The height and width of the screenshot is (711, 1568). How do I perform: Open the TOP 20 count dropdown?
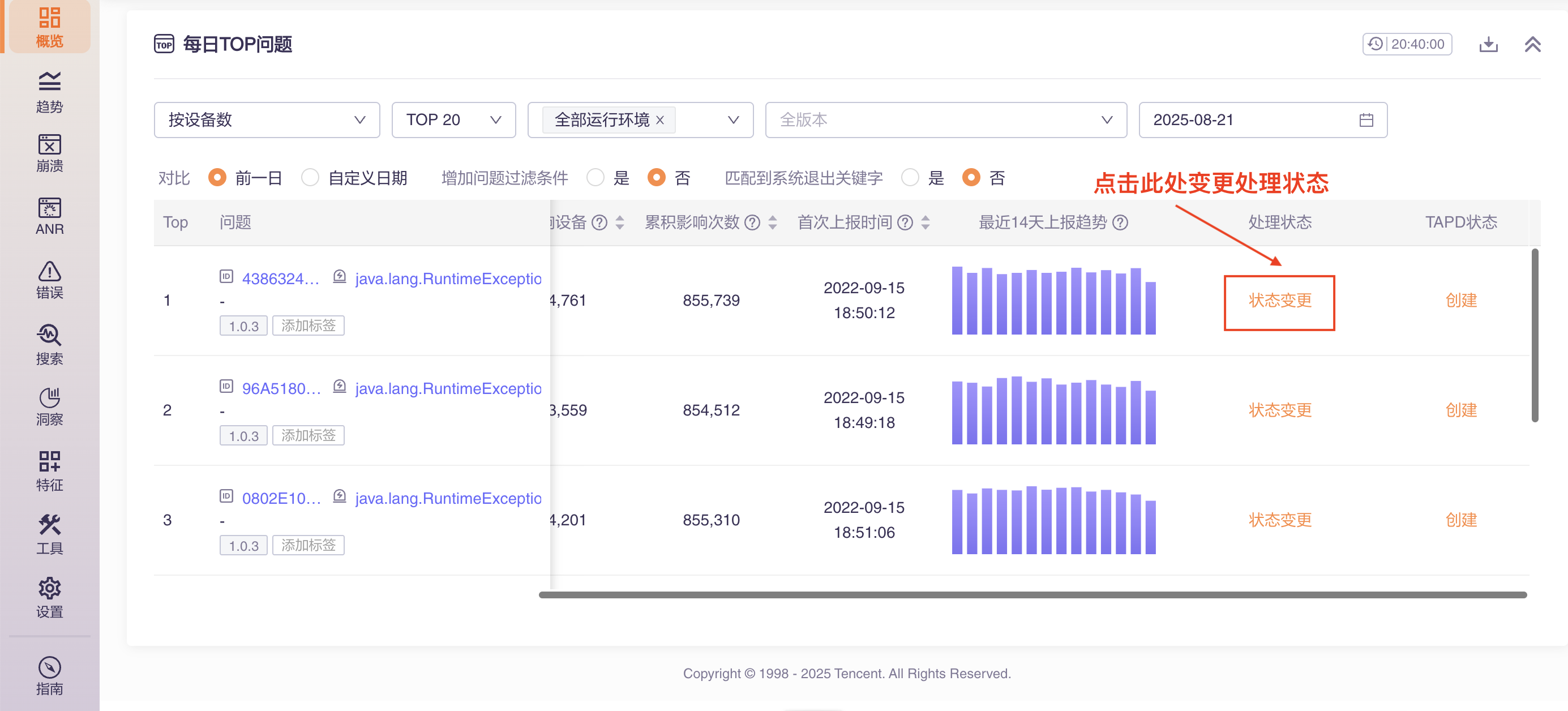point(453,120)
